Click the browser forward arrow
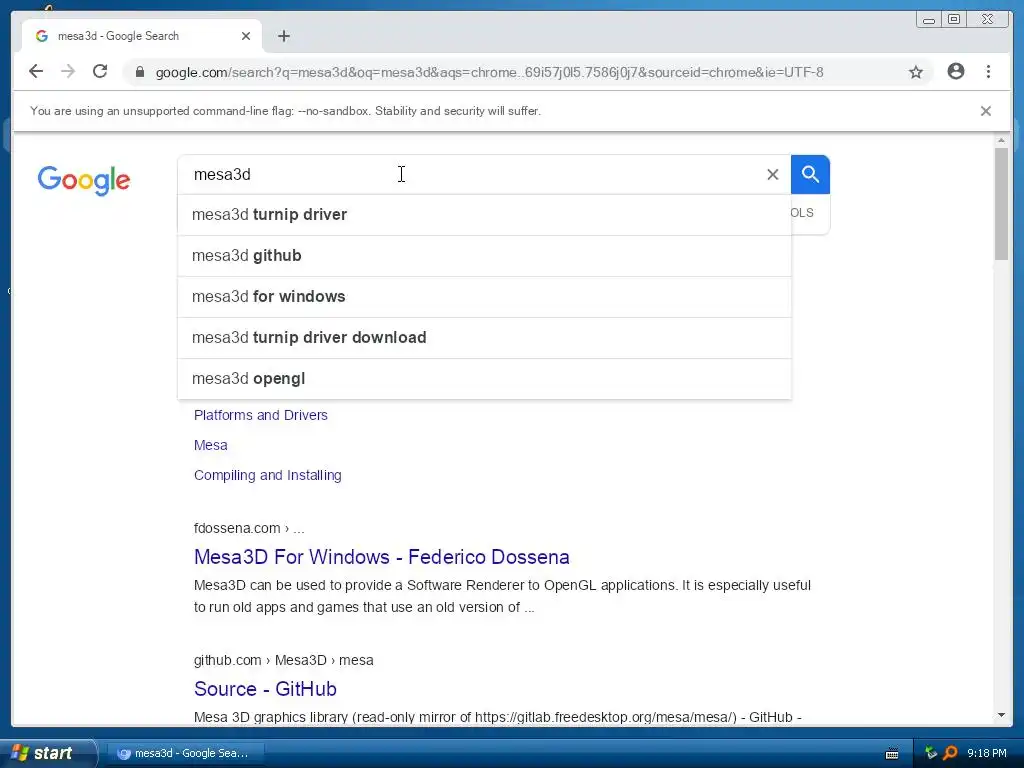The height and width of the screenshot is (768, 1024). (68, 71)
